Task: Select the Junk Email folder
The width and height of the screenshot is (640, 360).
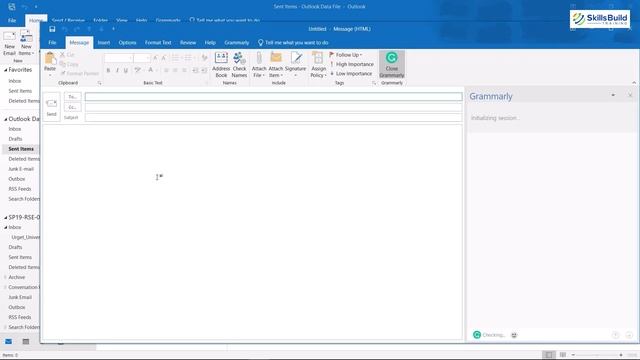Action: pos(20,297)
